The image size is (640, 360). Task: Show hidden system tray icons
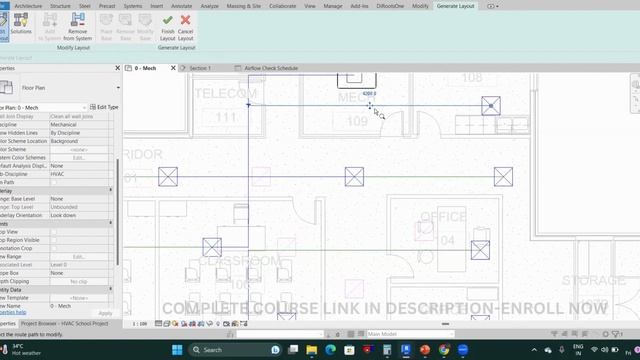tap(534, 350)
